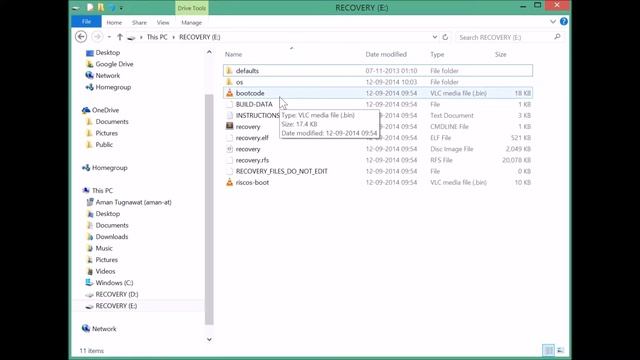Select the bootcode VLC cone icon
Viewport: 640px width, 360px height.
pos(229,93)
